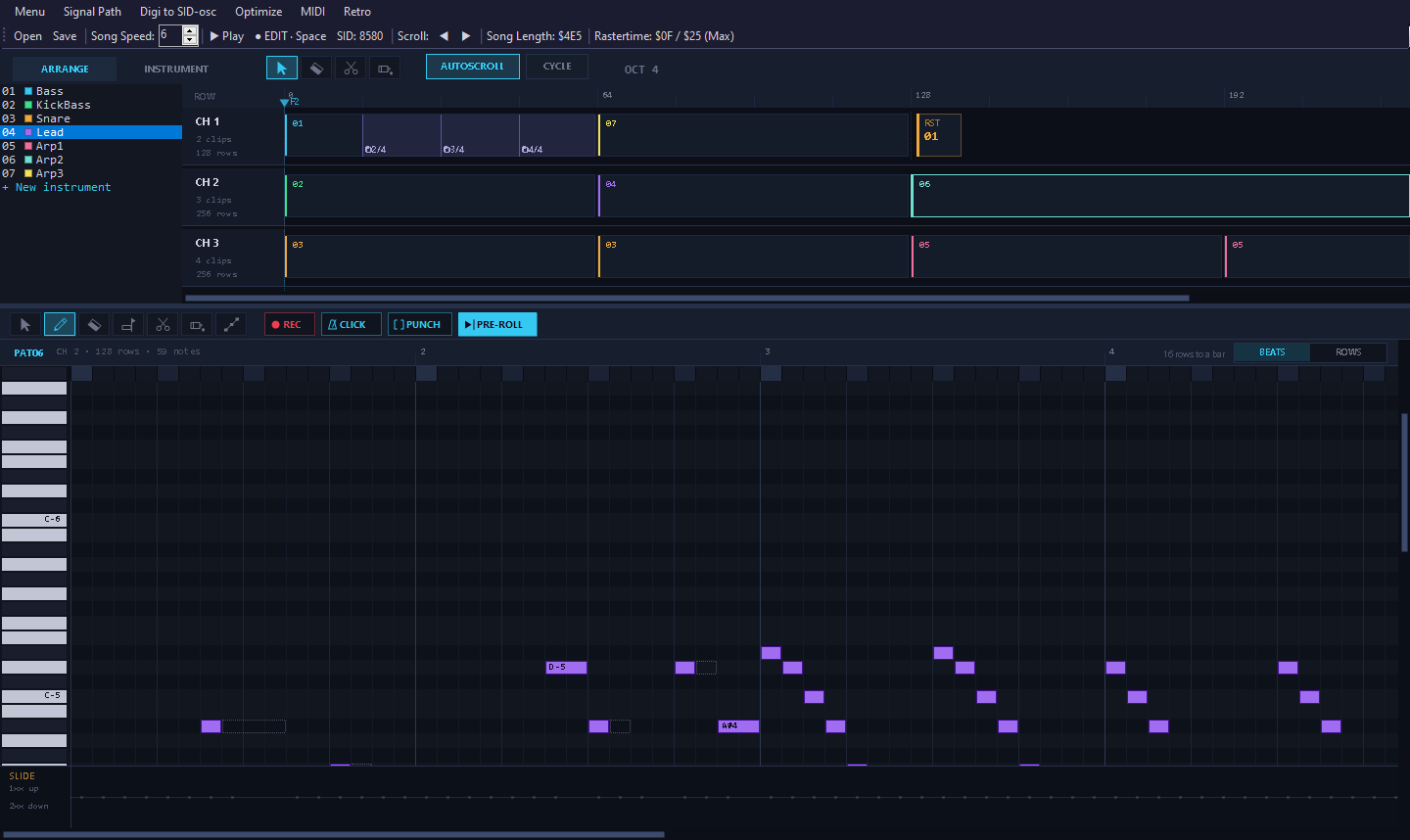Toggle the PRE-ROLL button

tap(497, 324)
